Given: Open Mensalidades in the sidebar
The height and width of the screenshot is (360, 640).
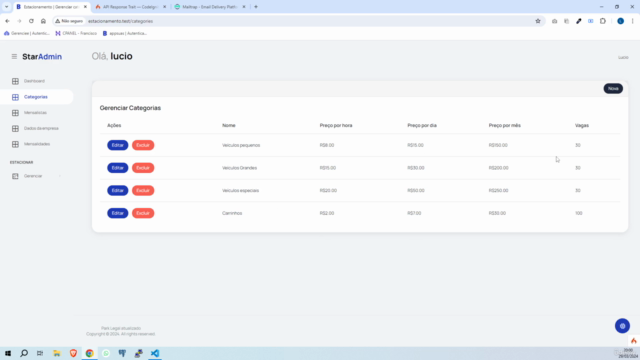Looking at the screenshot, I should (37, 144).
